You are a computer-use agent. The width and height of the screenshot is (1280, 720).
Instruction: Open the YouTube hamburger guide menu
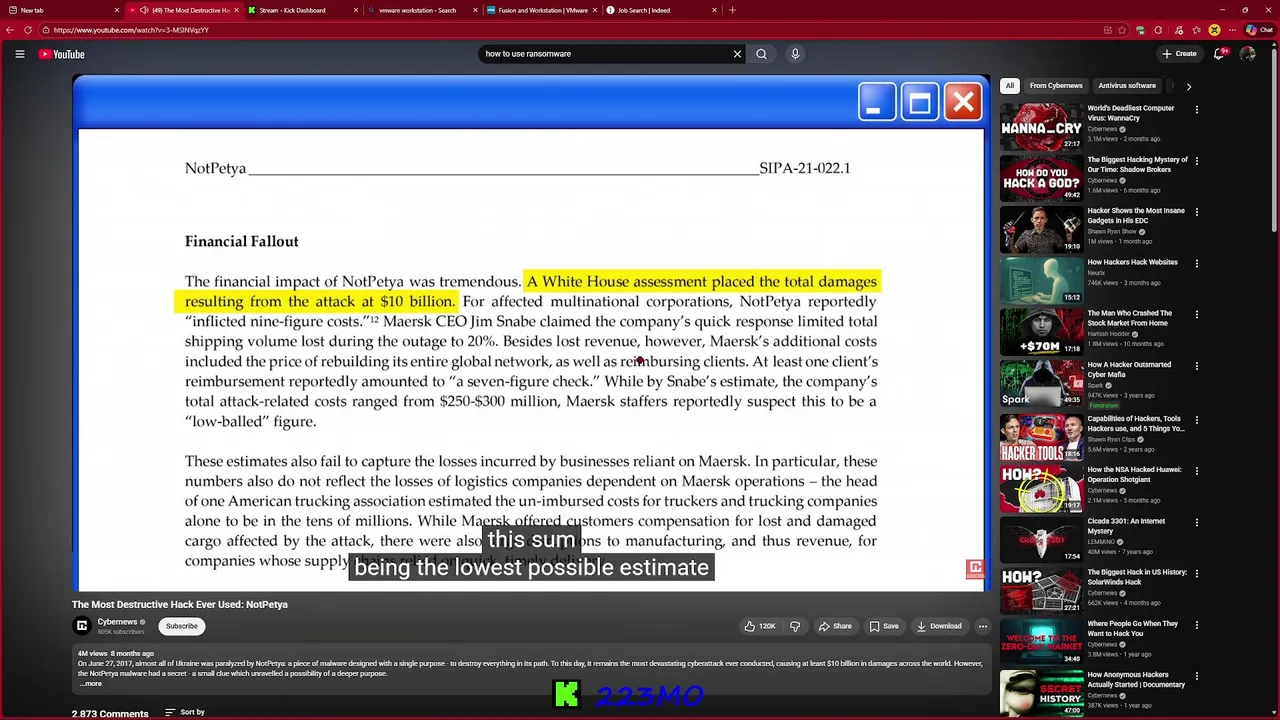click(19, 54)
